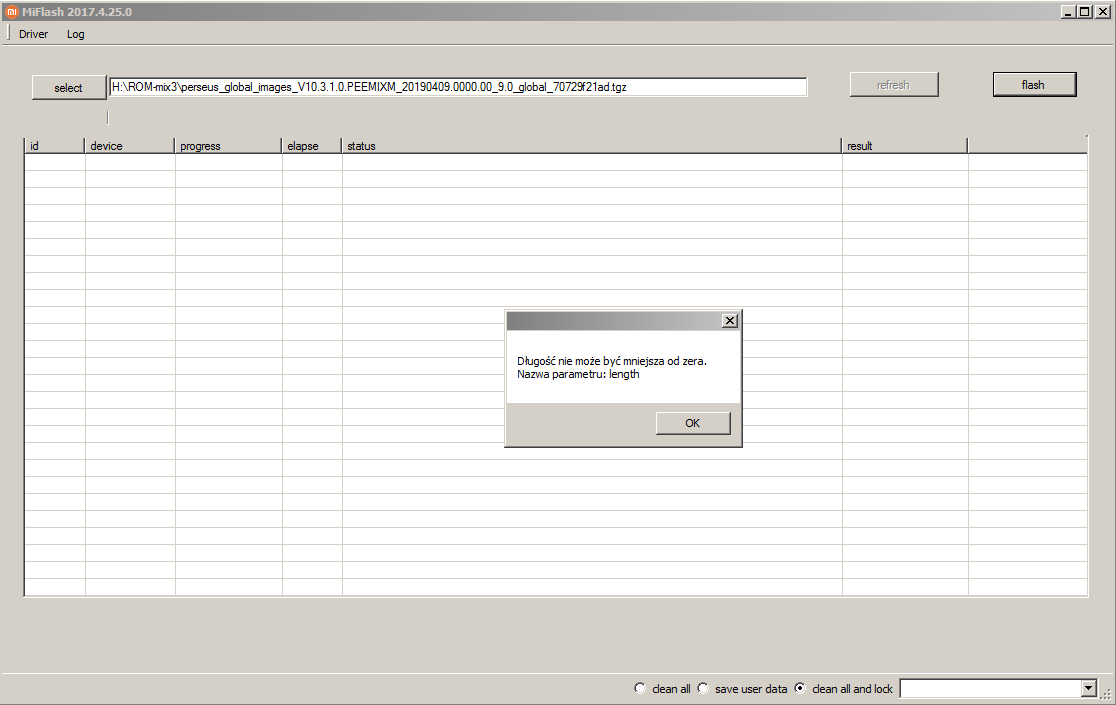Click inside the bottom combo box field

[x=990, y=688]
